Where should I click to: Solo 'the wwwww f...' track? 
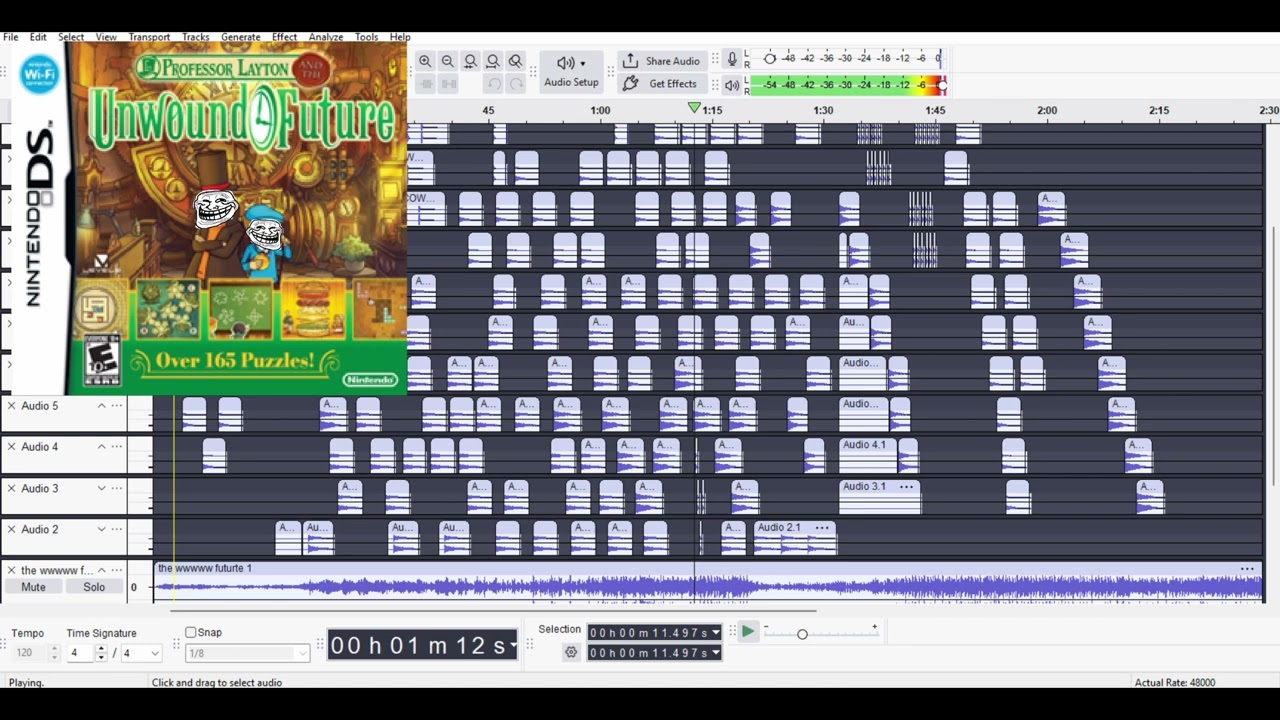94,587
